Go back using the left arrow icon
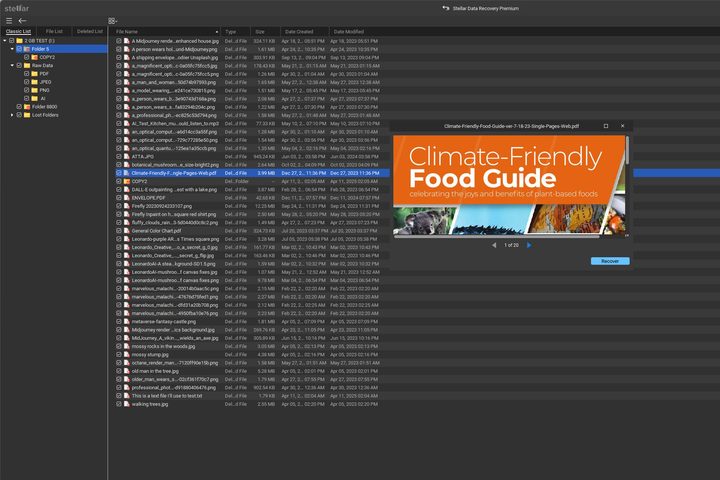Screen dimensions: 720x480 click(22, 21)
